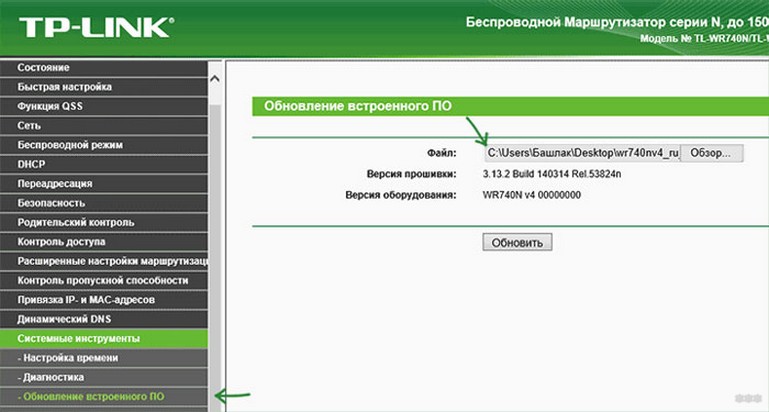The image size is (769, 412).
Task: Open Быстрая настройка in sidebar
Action: pyautogui.click(x=103, y=87)
